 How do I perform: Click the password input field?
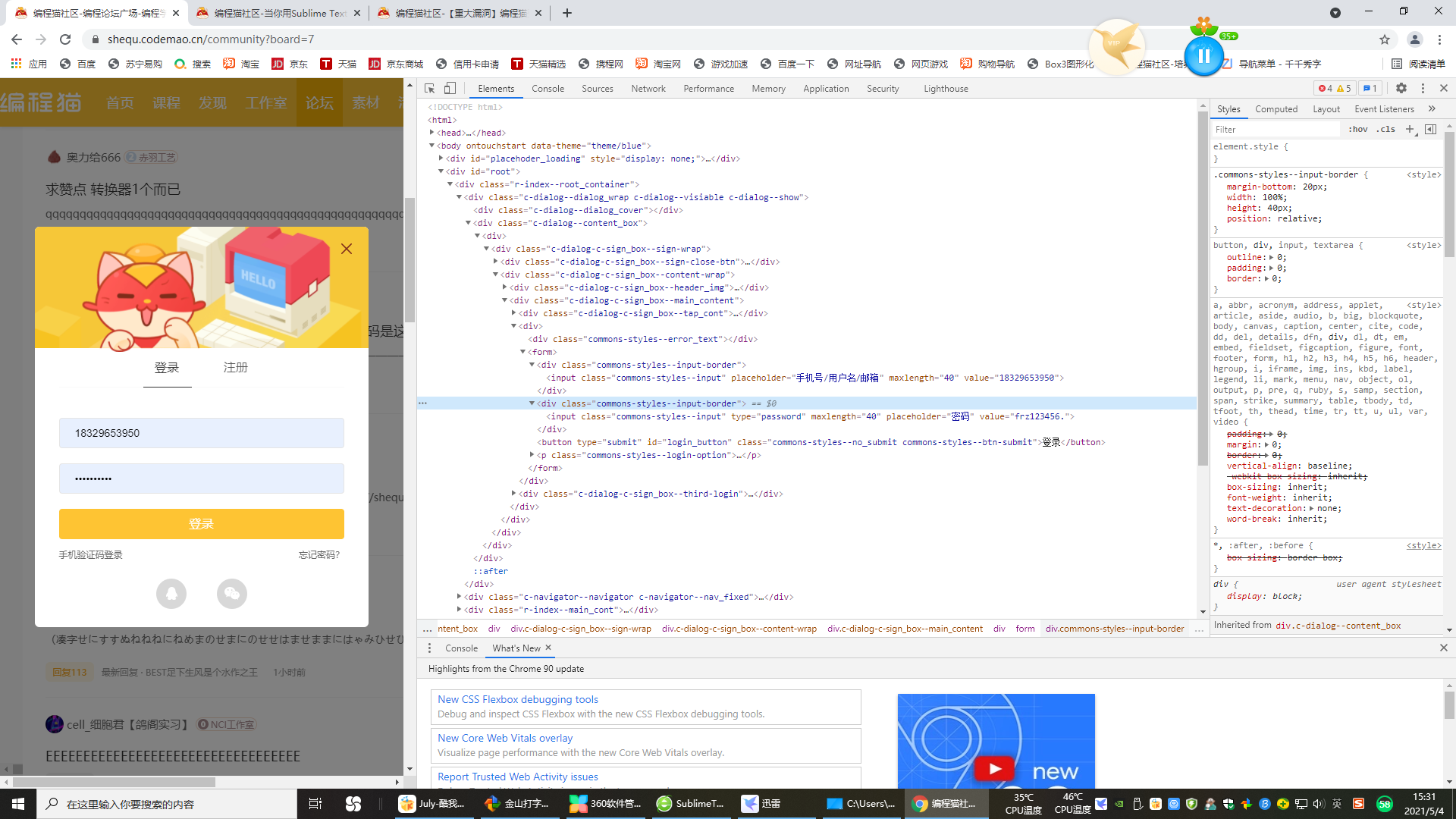point(202,479)
